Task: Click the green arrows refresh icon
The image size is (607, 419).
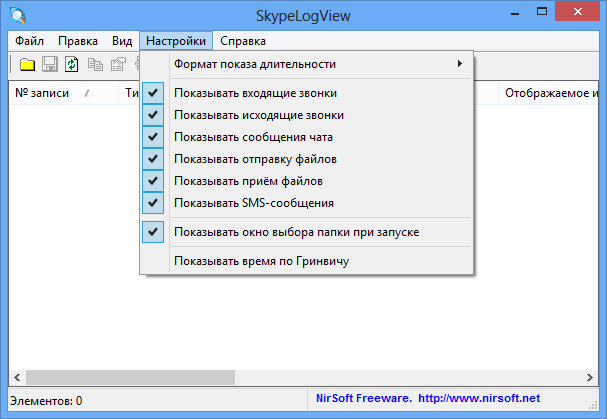Action: (72, 64)
